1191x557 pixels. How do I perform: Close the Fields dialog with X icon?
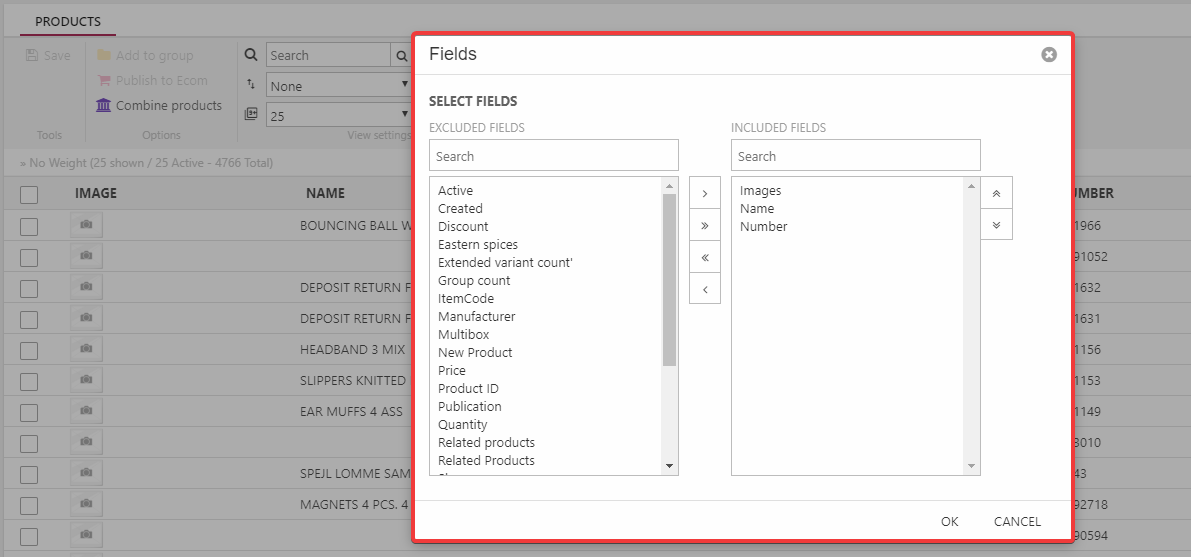pyautogui.click(x=1048, y=55)
